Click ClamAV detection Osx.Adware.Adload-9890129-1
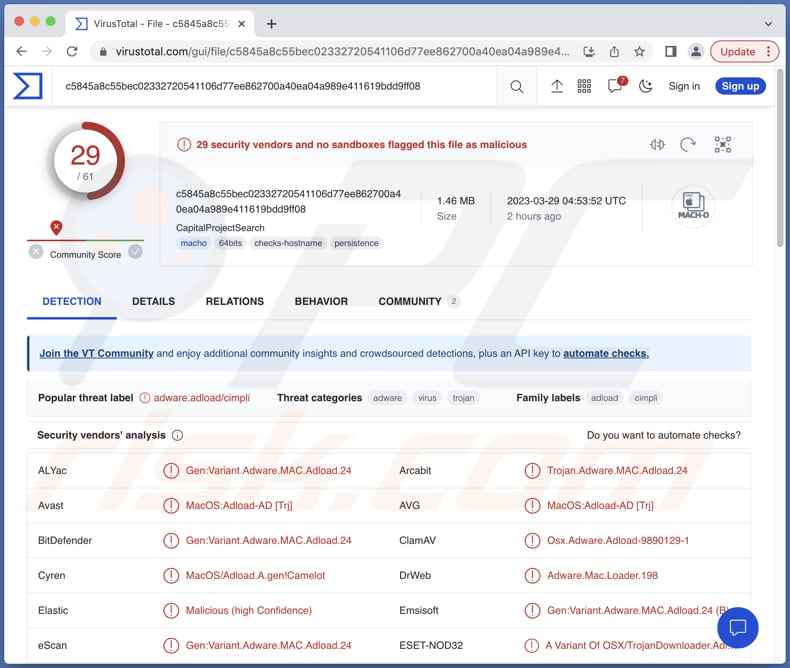790x668 pixels. click(x=618, y=541)
